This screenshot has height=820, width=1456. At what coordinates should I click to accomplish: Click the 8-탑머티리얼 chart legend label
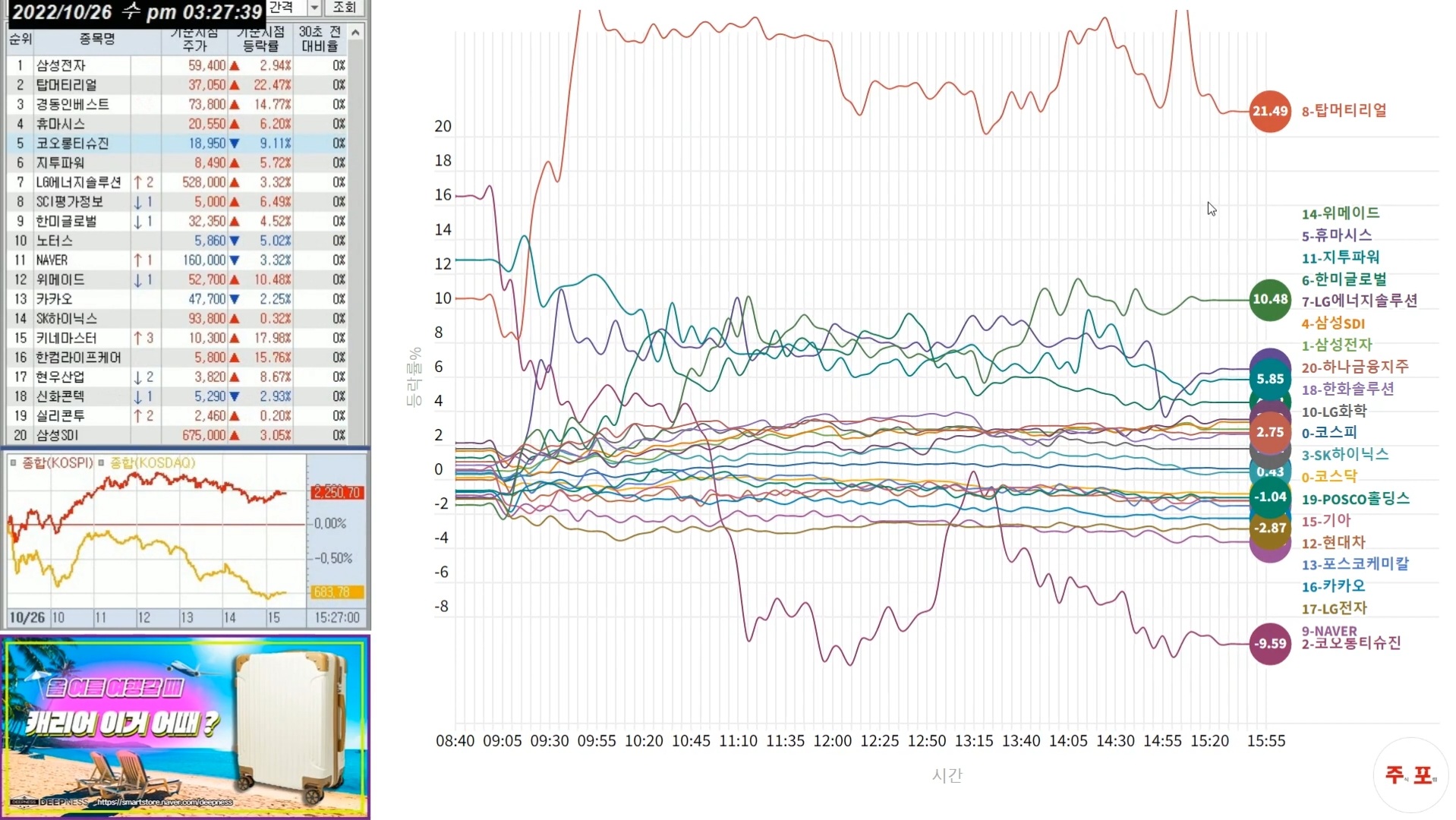[x=1344, y=111]
